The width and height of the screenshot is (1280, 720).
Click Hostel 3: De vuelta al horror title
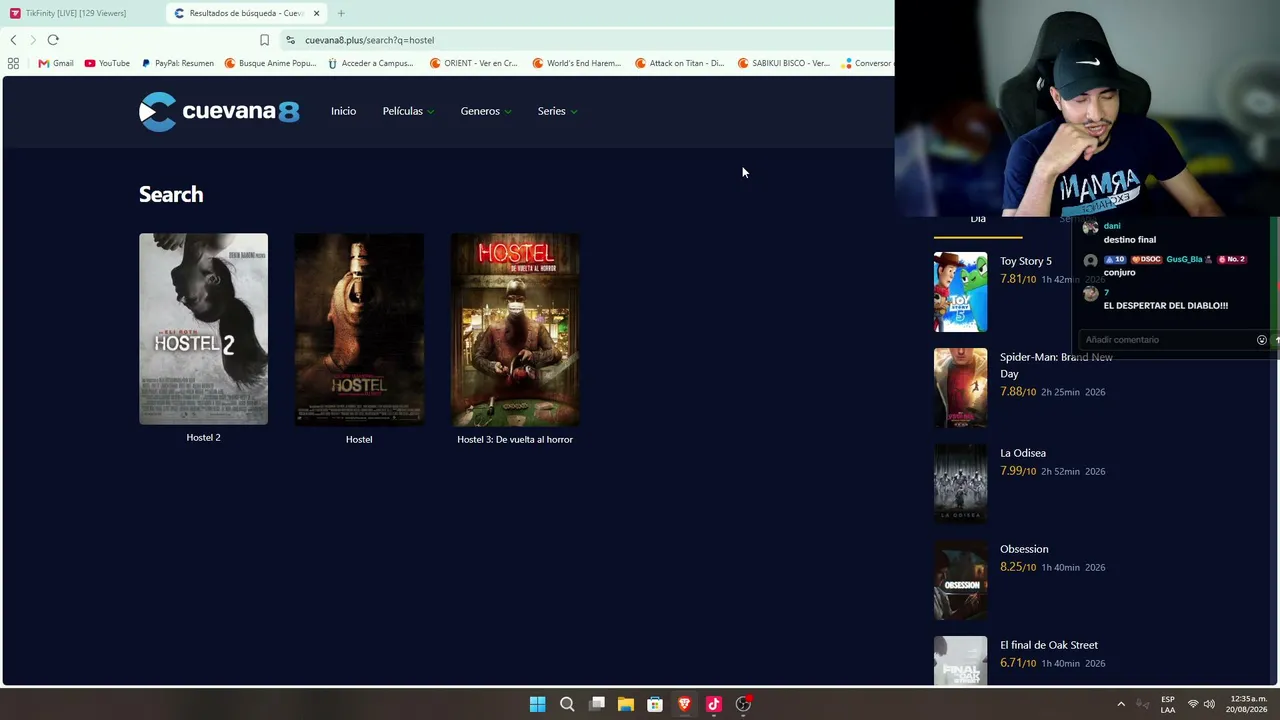pyautogui.click(x=515, y=439)
